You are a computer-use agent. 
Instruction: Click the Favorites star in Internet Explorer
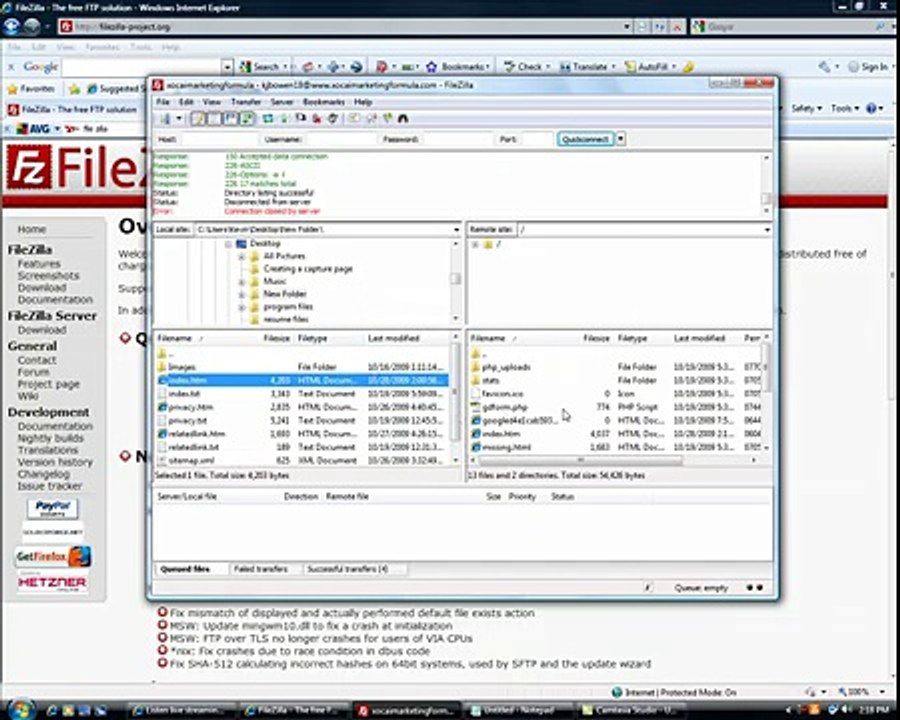click(x=13, y=89)
